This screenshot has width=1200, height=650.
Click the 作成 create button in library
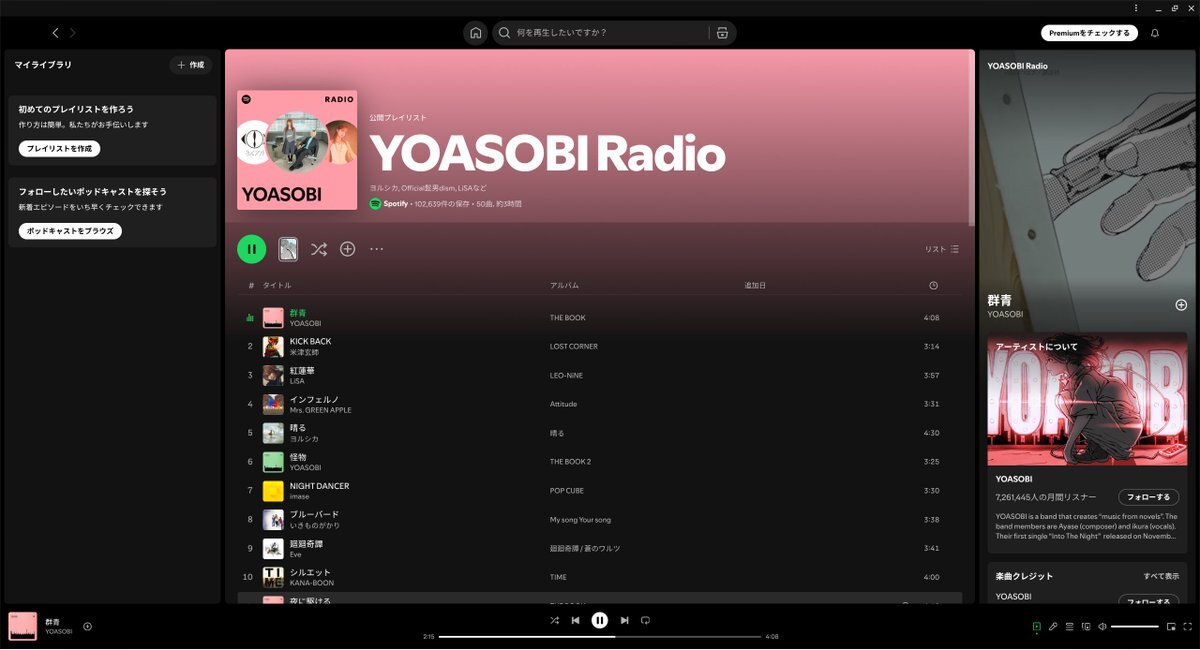pos(190,65)
